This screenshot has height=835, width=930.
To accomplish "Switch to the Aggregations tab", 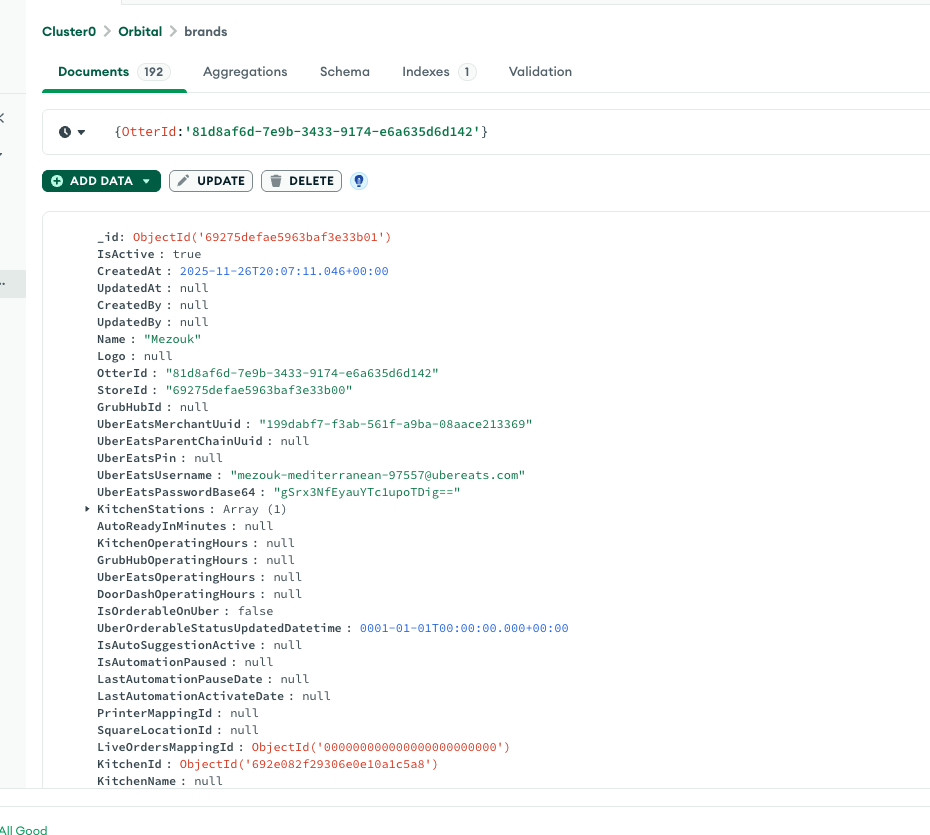I will 245,71.
